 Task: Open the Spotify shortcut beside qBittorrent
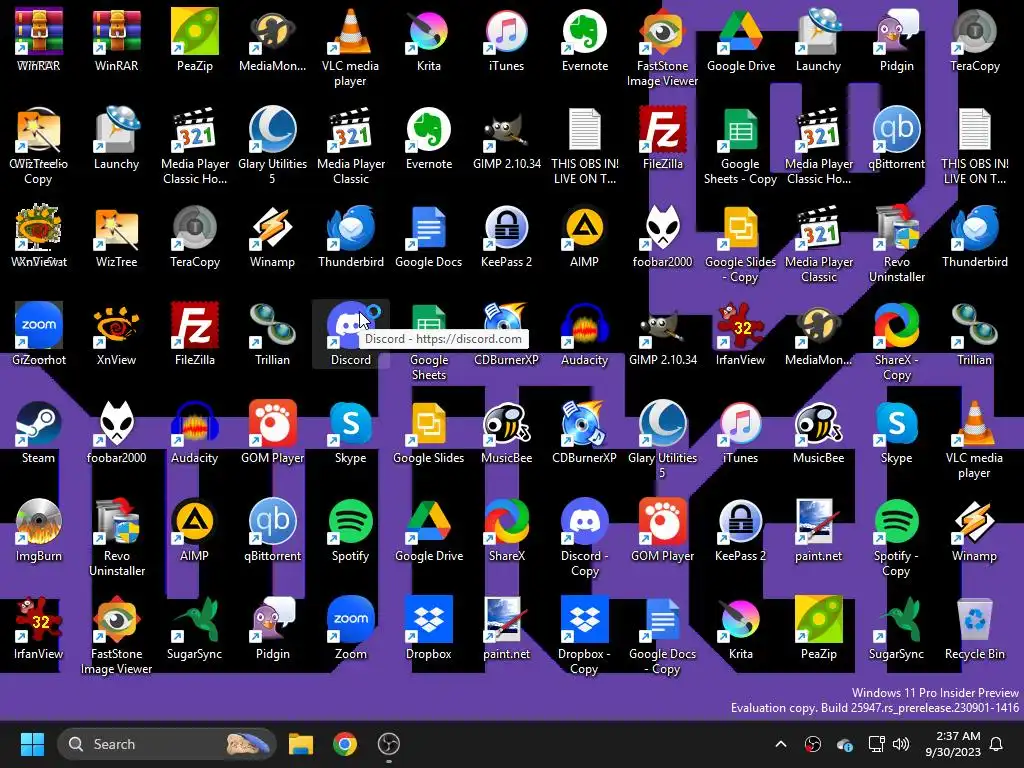pos(351,530)
